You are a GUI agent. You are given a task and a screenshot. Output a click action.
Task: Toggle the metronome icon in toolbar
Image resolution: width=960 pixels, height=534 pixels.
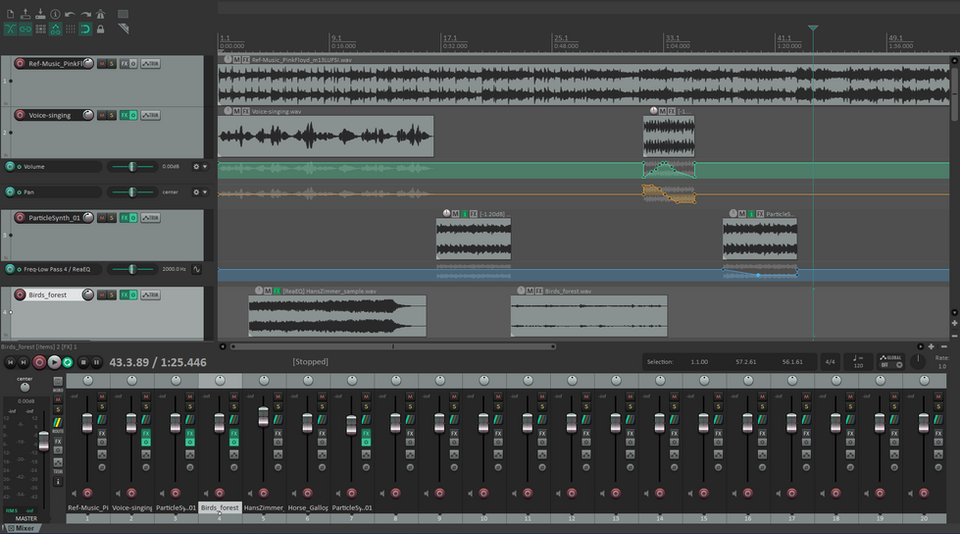click(100, 14)
